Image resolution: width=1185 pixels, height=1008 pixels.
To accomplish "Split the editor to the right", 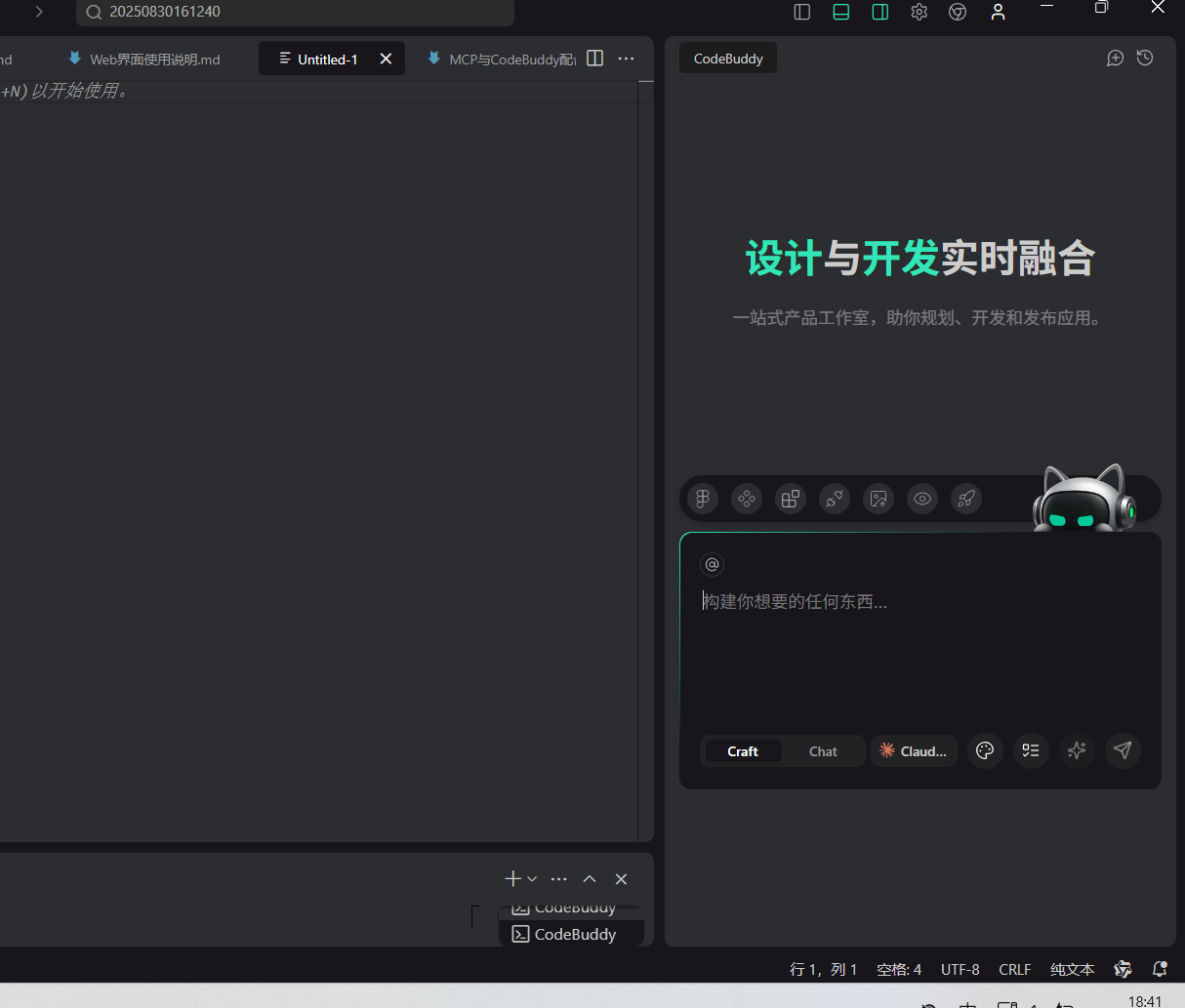I will [595, 59].
